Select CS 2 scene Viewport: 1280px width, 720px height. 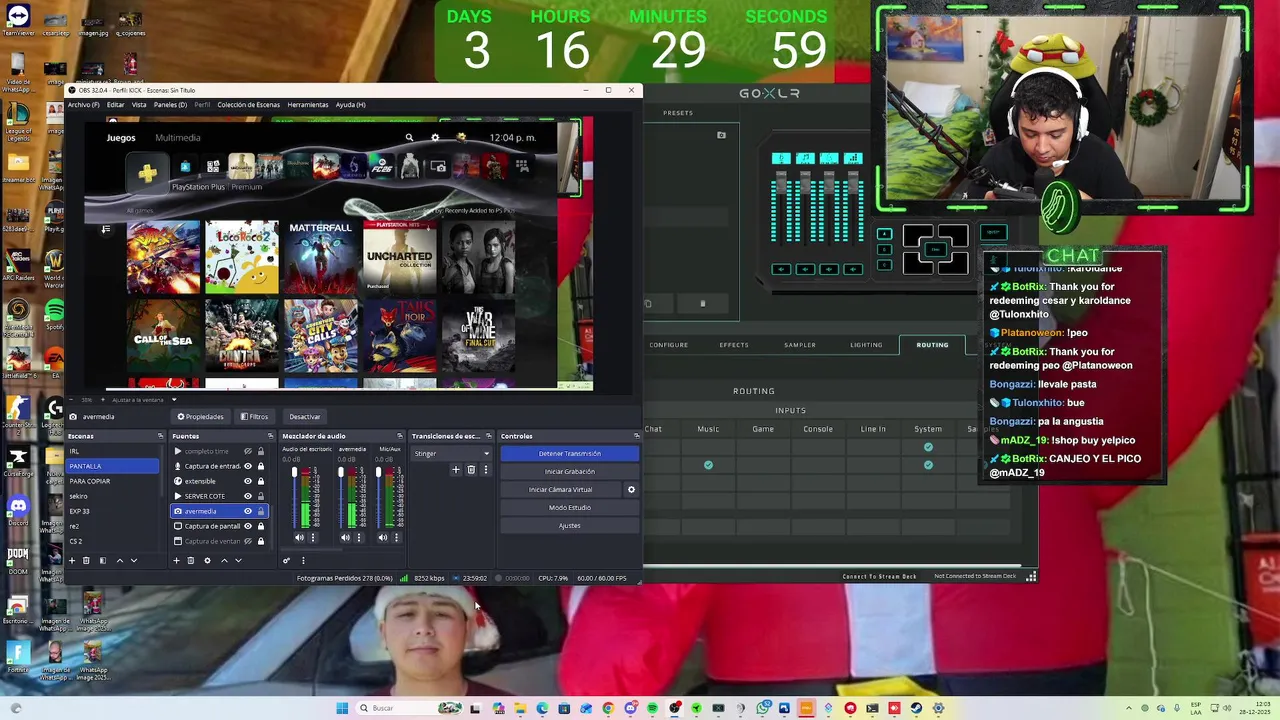(112, 541)
